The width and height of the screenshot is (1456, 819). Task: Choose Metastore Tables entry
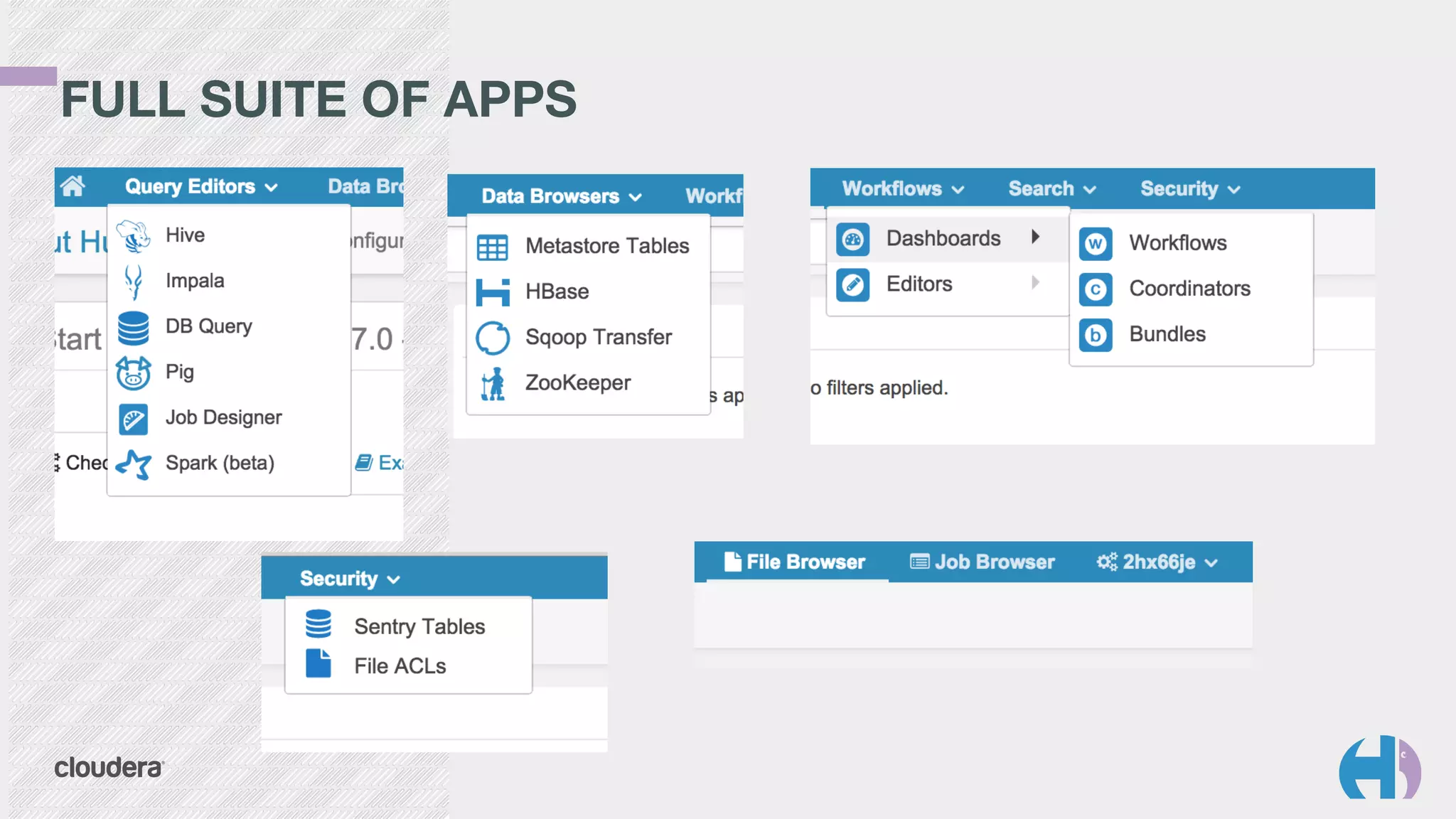pos(589,246)
